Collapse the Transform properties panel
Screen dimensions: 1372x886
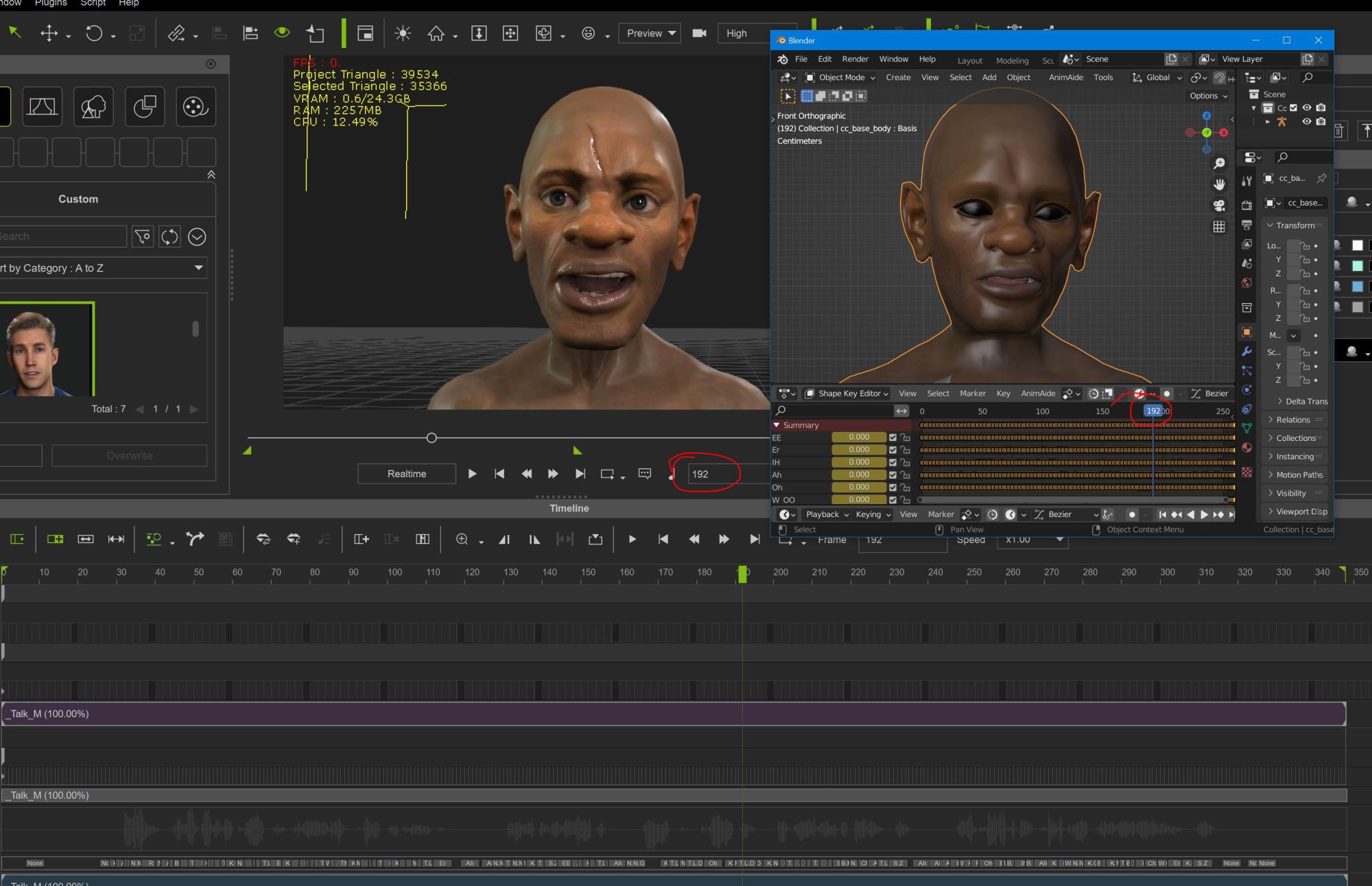[x=1294, y=225]
